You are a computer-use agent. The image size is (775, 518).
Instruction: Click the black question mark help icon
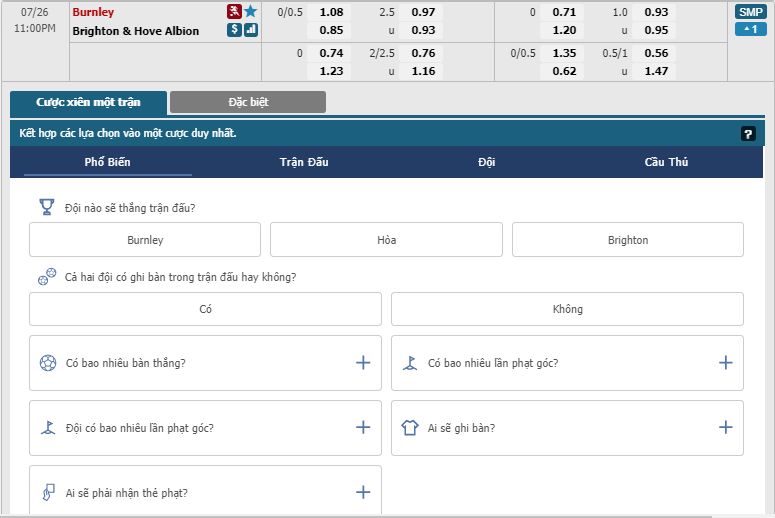[x=747, y=133]
